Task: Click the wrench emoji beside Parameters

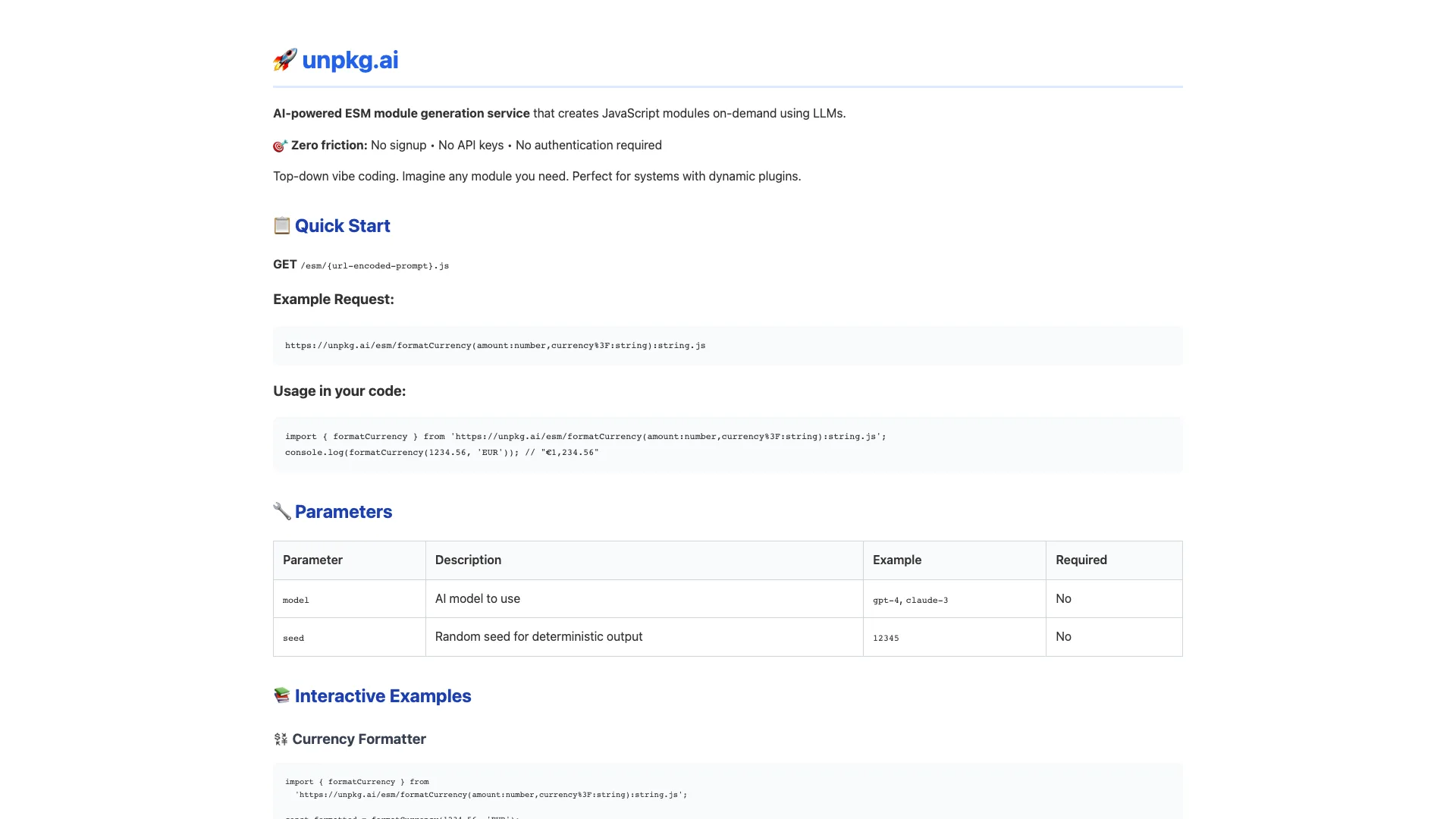Action: [282, 511]
